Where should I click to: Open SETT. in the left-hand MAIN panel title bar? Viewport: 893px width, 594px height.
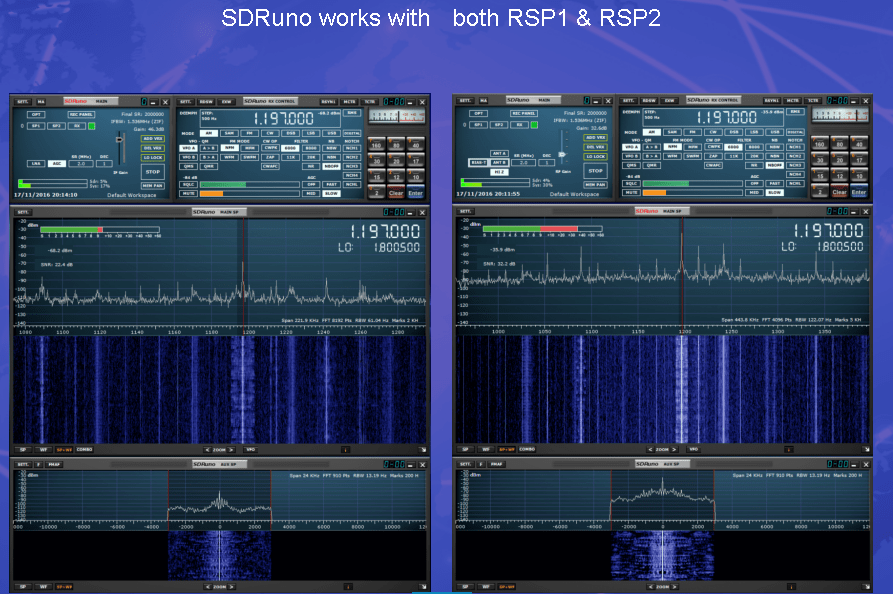tap(23, 102)
